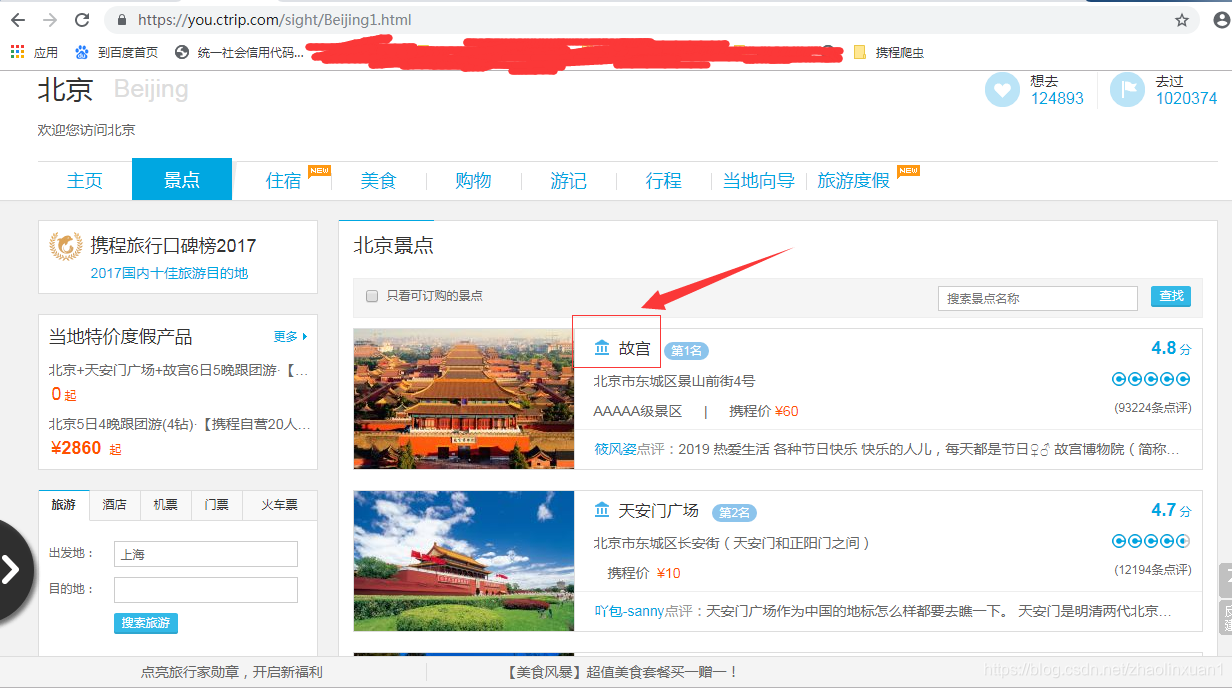Bookmark this page with the star icon
The height and width of the screenshot is (688, 1232).
pos(1182,20)
